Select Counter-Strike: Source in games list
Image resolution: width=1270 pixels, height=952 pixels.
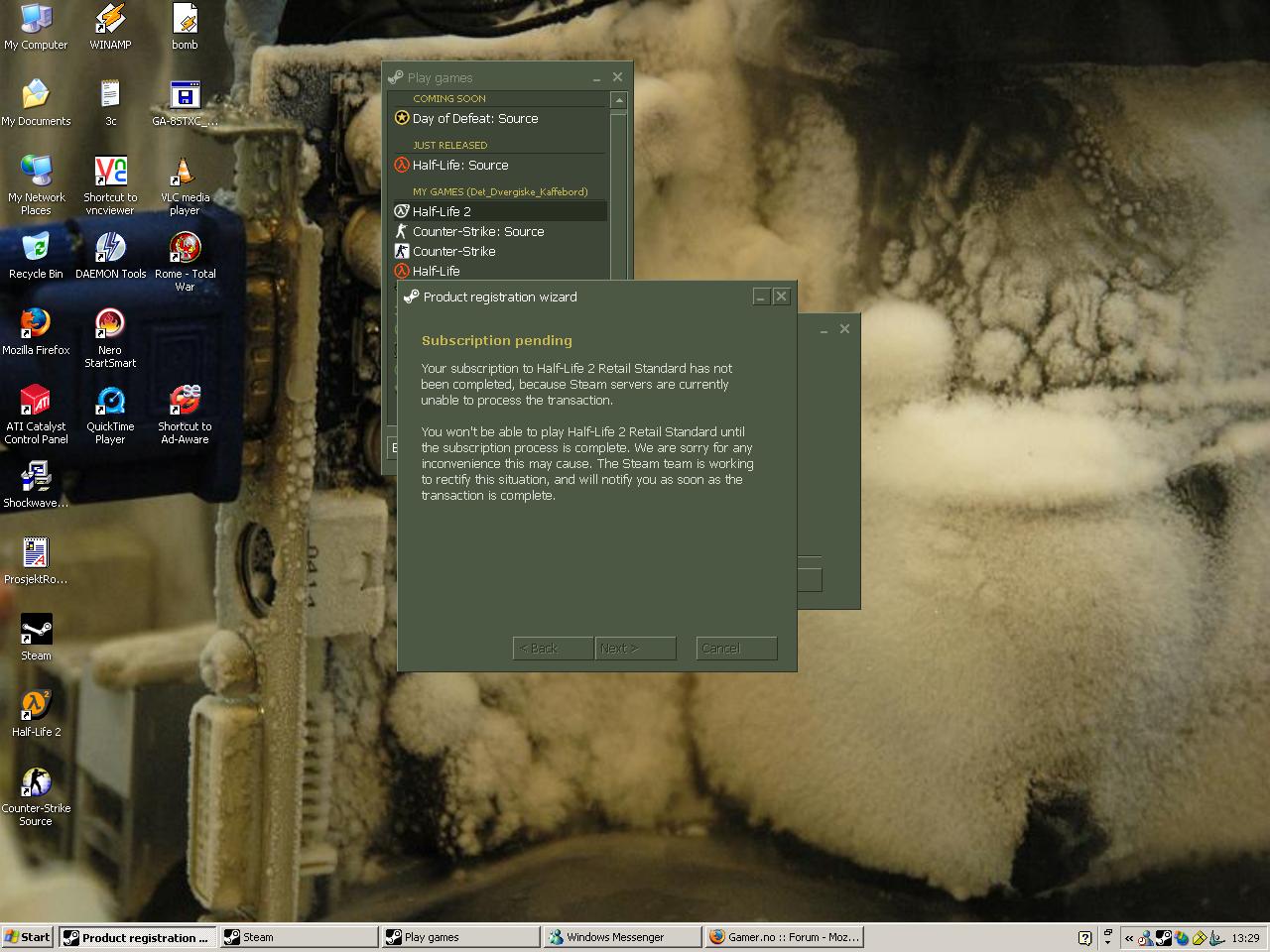tap(499, 231)
